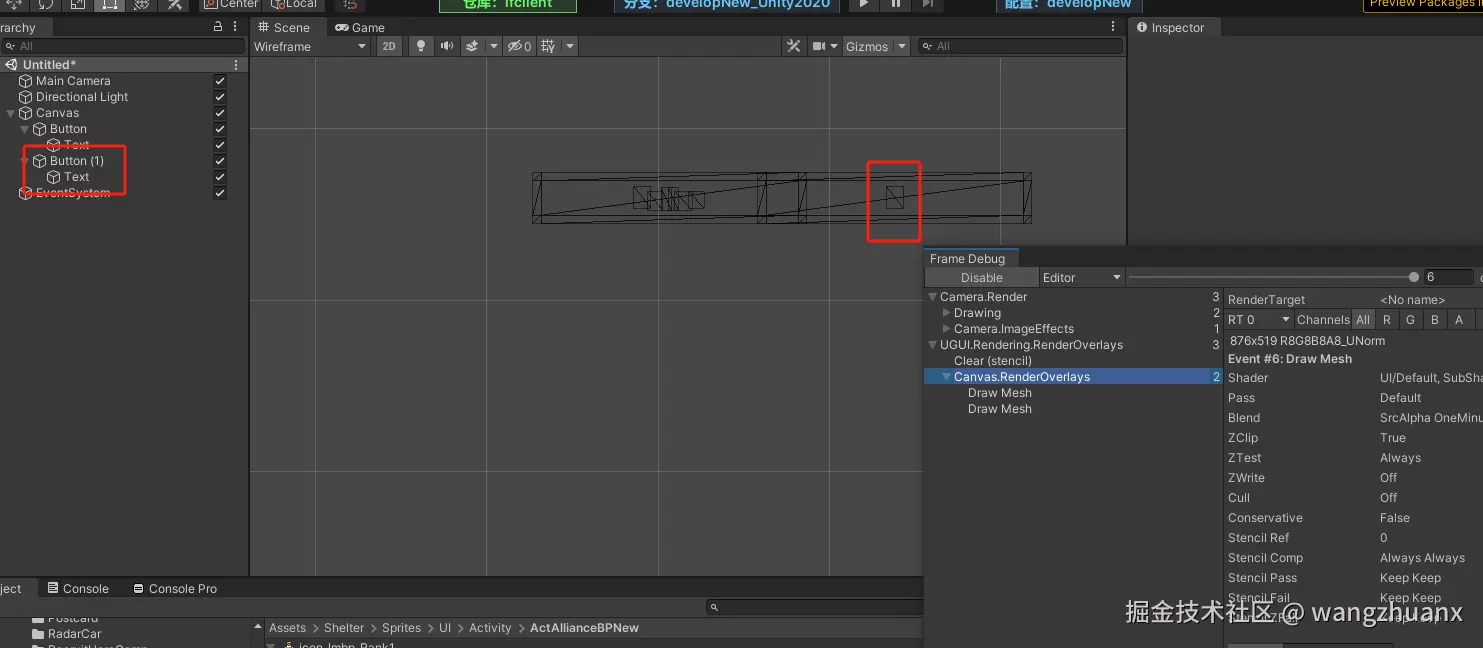1483x648 pixels.
Task: Toggle the Gizmos button in Scene toolbar
Action: 867,46
